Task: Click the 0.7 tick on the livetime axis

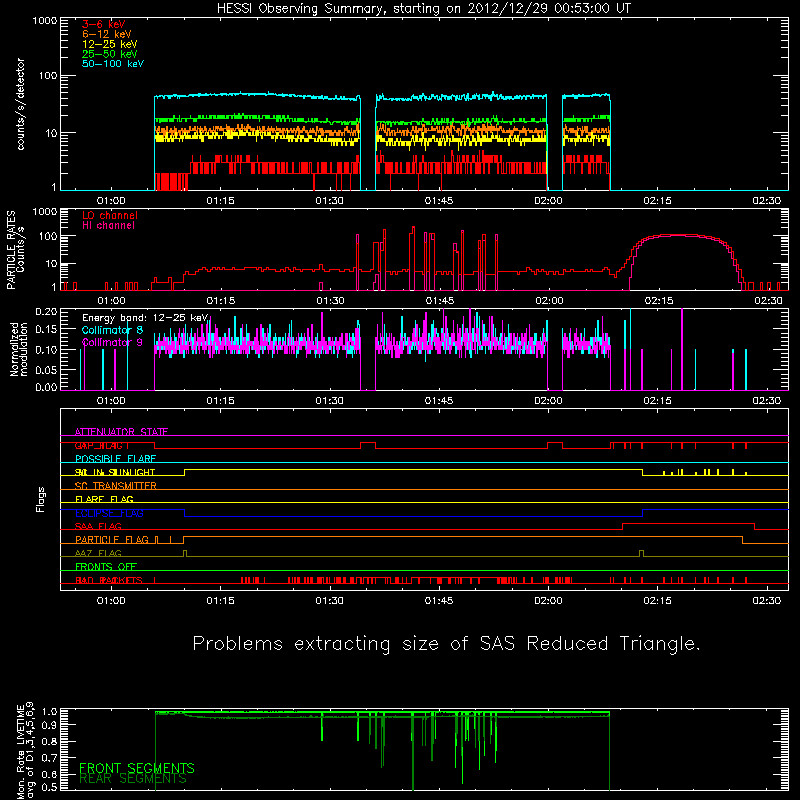Action: click(51, 758)
